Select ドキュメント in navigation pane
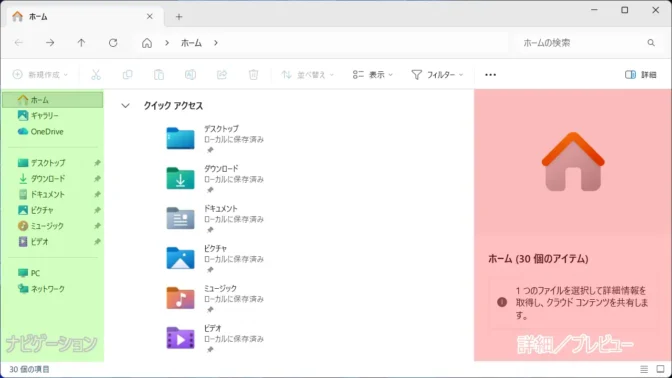The height and width of the screenshot is (378, 672). [52, 195]
